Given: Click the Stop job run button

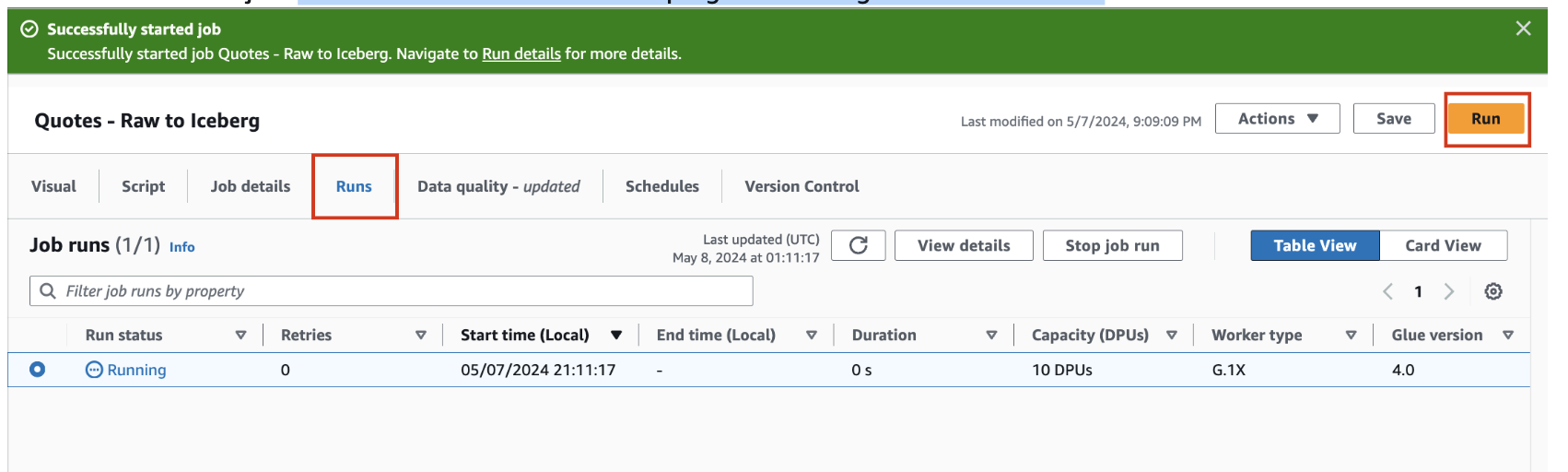Looking at the screenshot, I should [1112, 245].
